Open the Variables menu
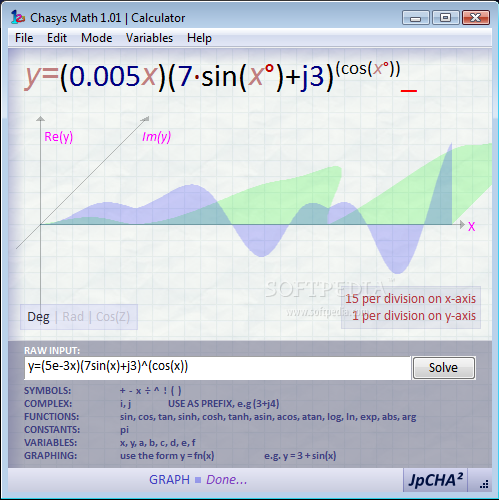499x500 pixels. tap(149, 38)
